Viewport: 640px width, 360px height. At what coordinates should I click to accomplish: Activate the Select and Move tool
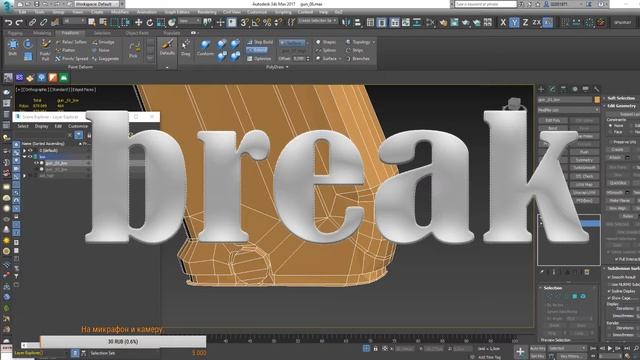[x=139, y=22]
